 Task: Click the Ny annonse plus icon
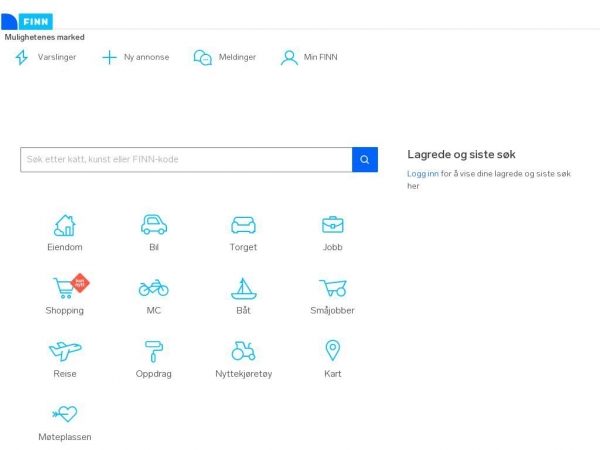click(x=109, y=57)
